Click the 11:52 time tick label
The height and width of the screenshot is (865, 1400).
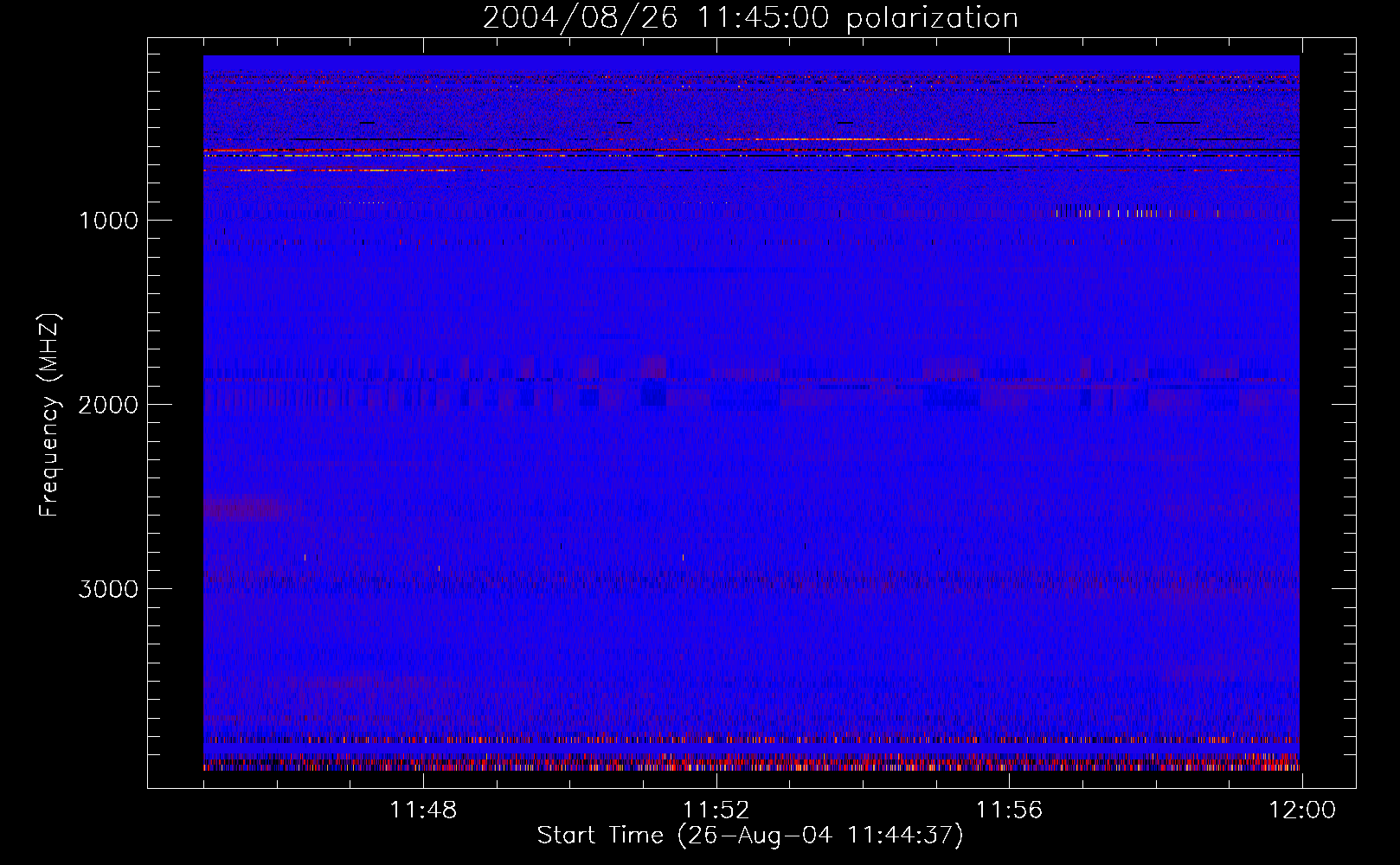(x=716, y=811)
